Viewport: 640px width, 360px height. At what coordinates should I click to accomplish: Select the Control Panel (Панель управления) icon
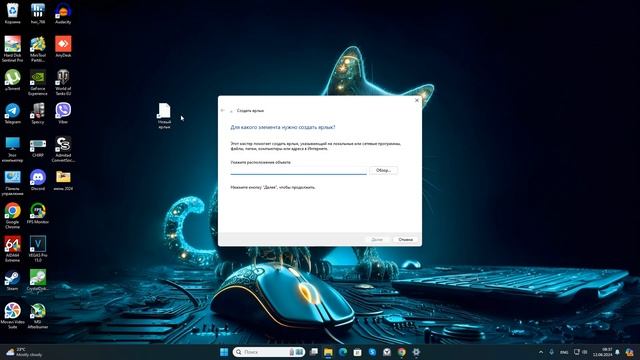(13, 182)
